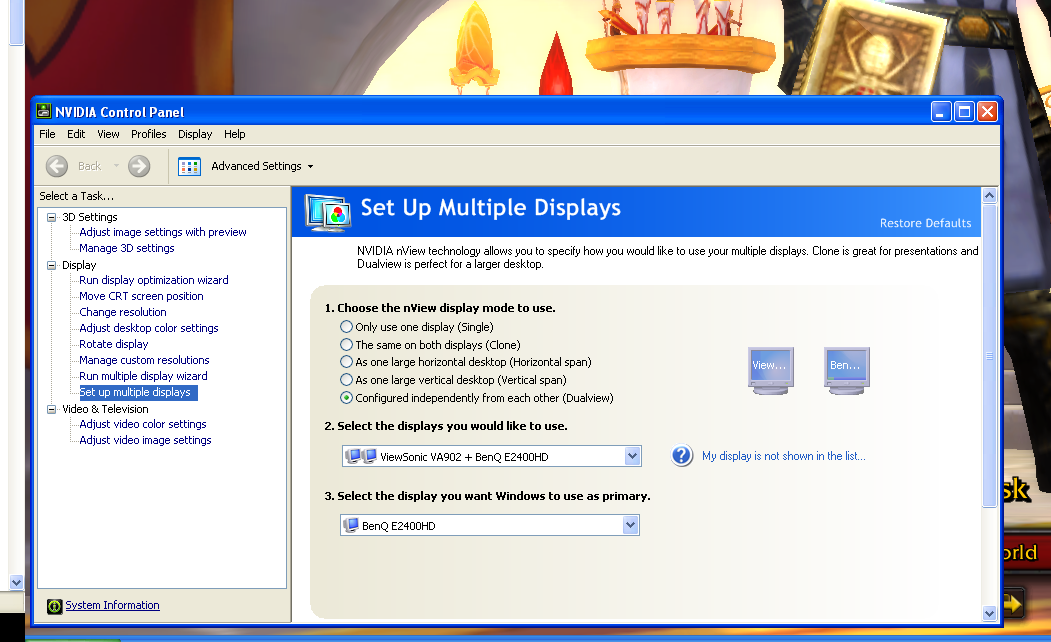Image resolution: width=1051 pixels, height=642 pixels.
Task: Open the Back history dropdown arrow
Action: 116,166
